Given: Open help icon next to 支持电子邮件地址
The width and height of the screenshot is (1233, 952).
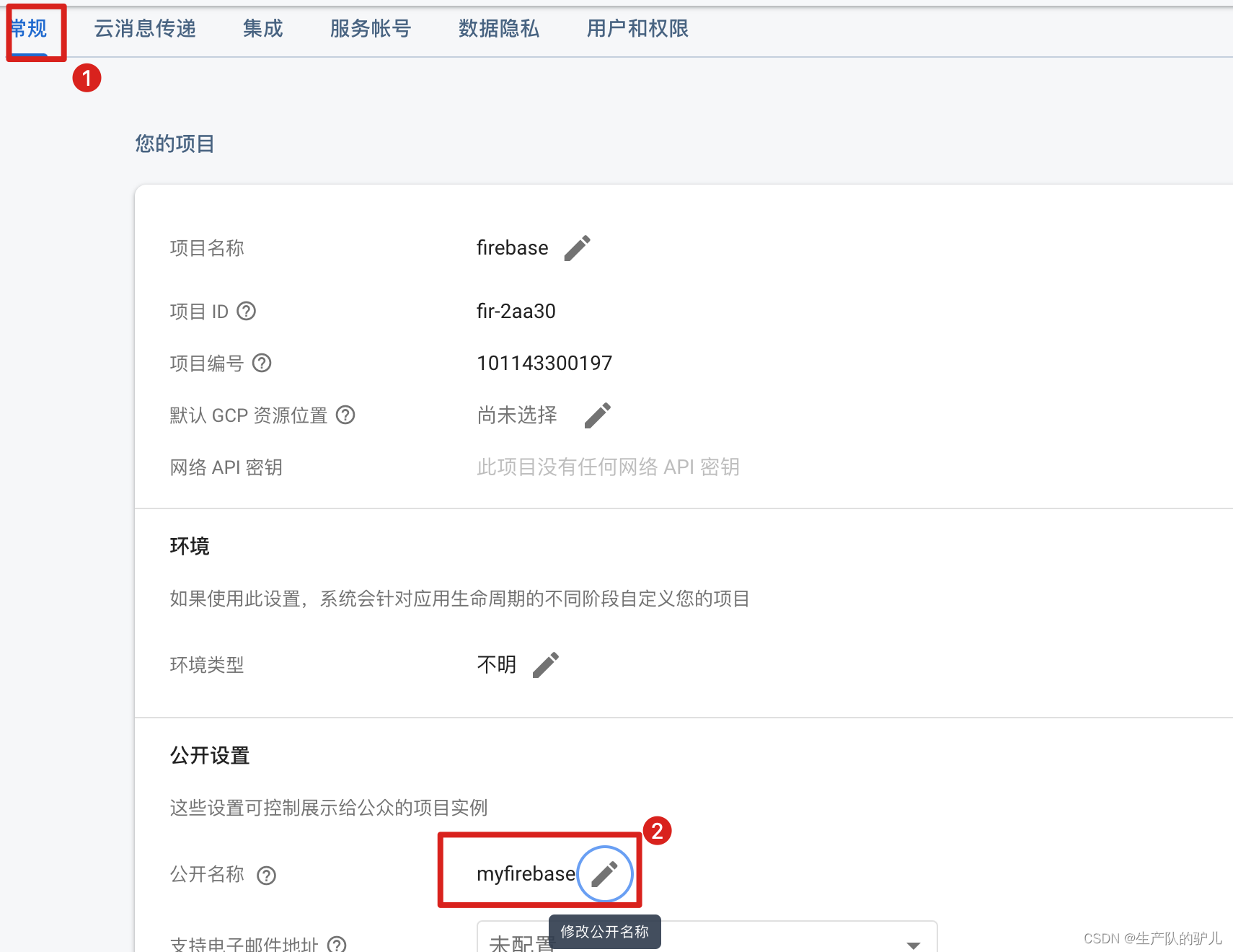Looking at the screenshot, I should [x=337, y=944].
